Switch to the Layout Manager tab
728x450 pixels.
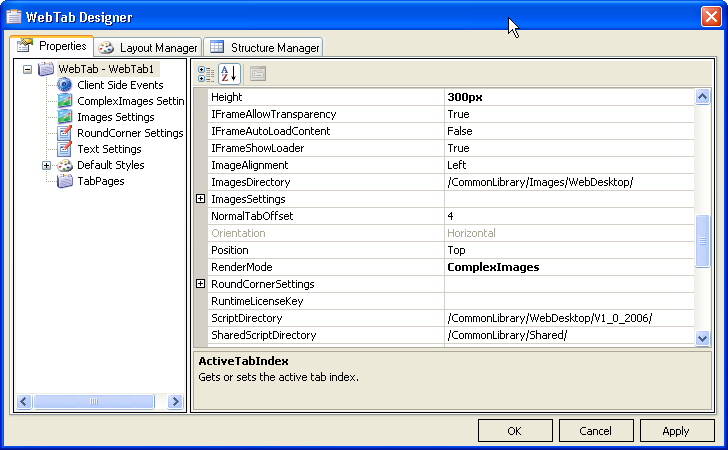148,47
